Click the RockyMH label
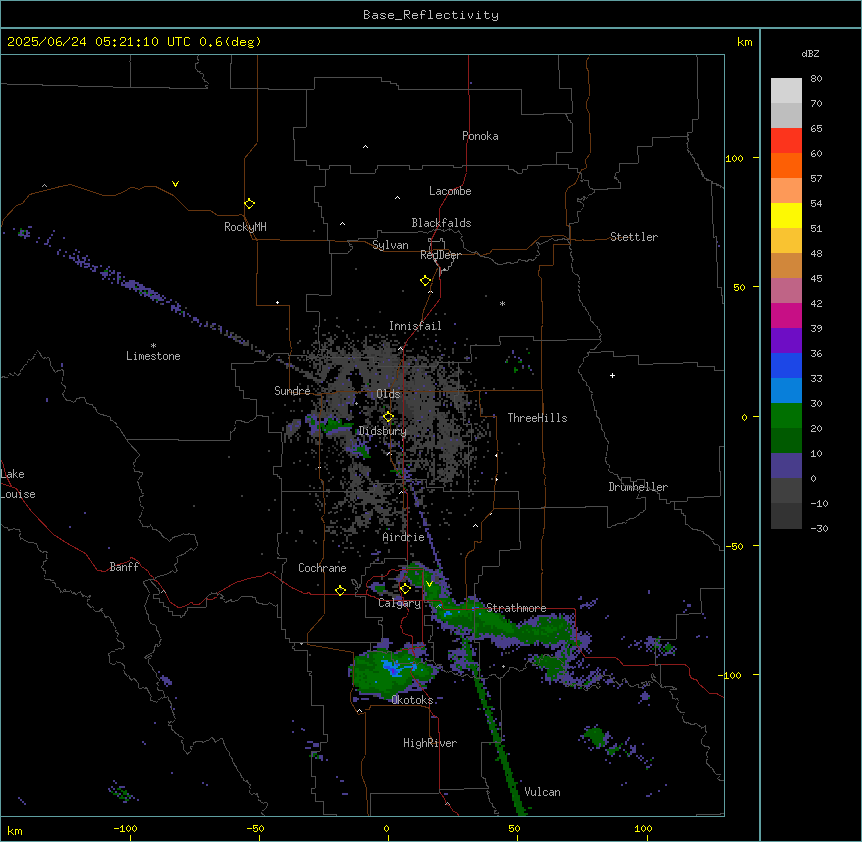The image size is (862, 842). pos(245,227)
